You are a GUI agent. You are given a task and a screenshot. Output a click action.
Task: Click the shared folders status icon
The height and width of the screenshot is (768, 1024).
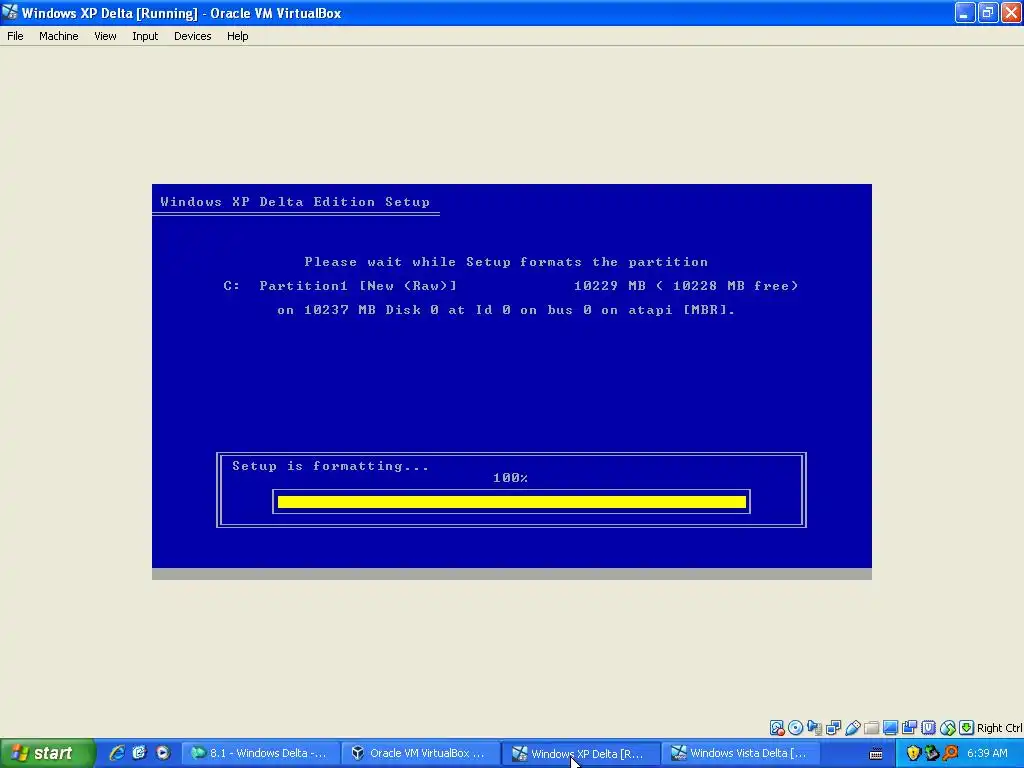coord(871,728)
